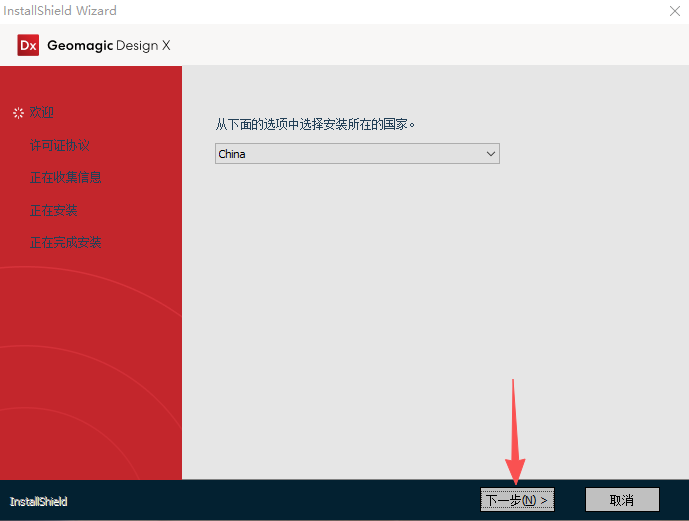
Task: Close the InstallShield Wizard window
Action: point(674,11)
